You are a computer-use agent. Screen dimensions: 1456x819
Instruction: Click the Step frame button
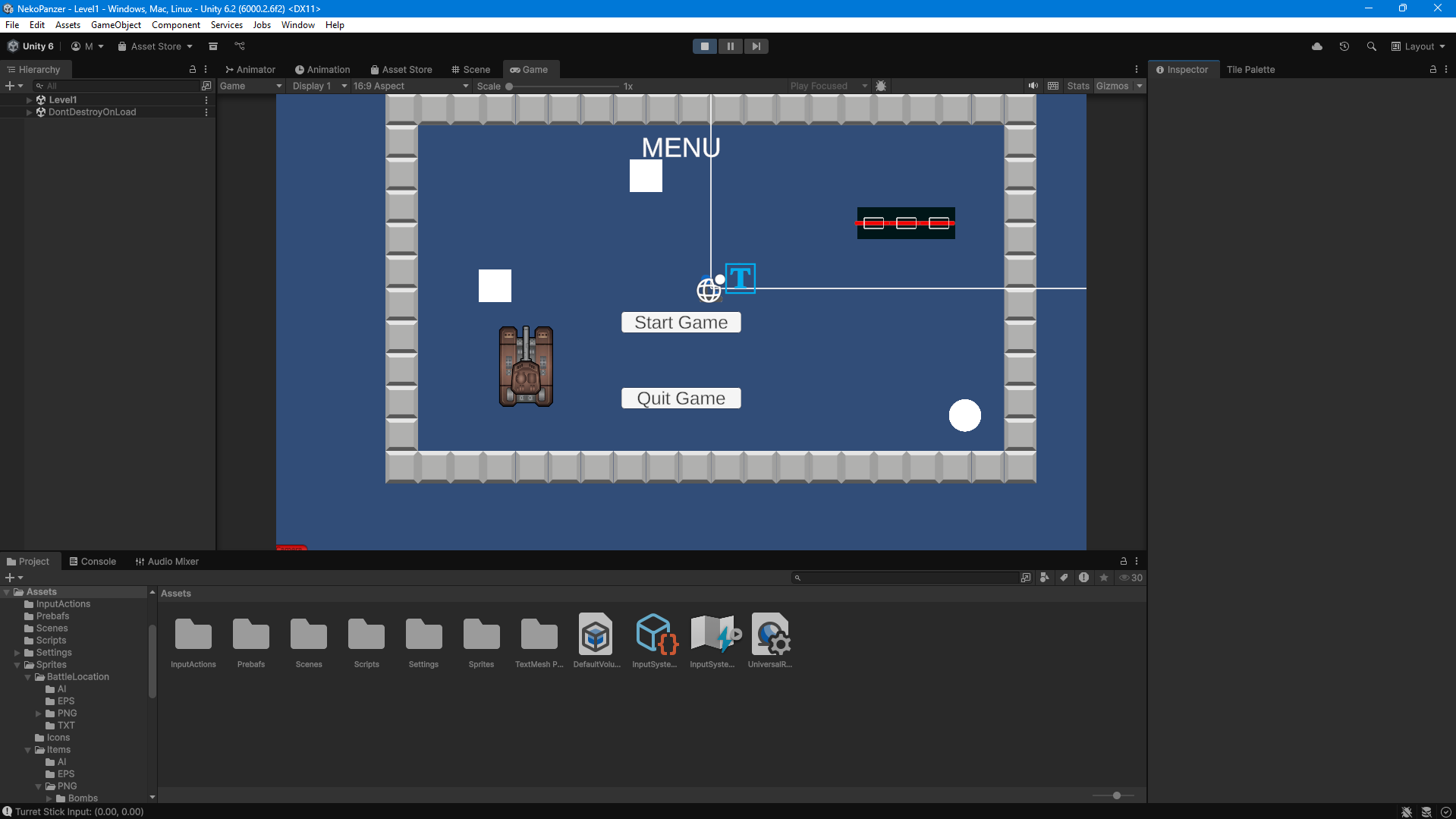click(756, 46)
